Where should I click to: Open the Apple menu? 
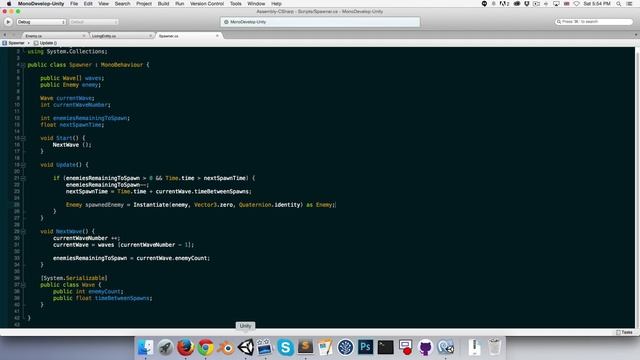click(9, 4)
